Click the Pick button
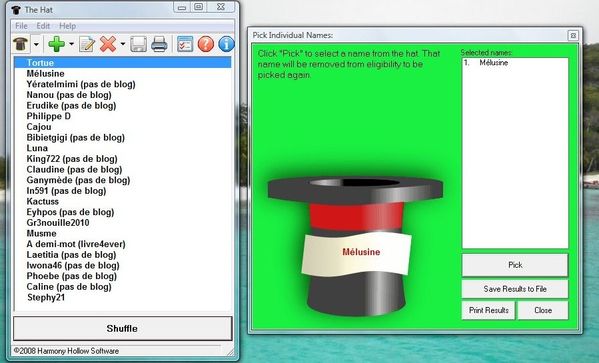 click(x=515, y=265)
